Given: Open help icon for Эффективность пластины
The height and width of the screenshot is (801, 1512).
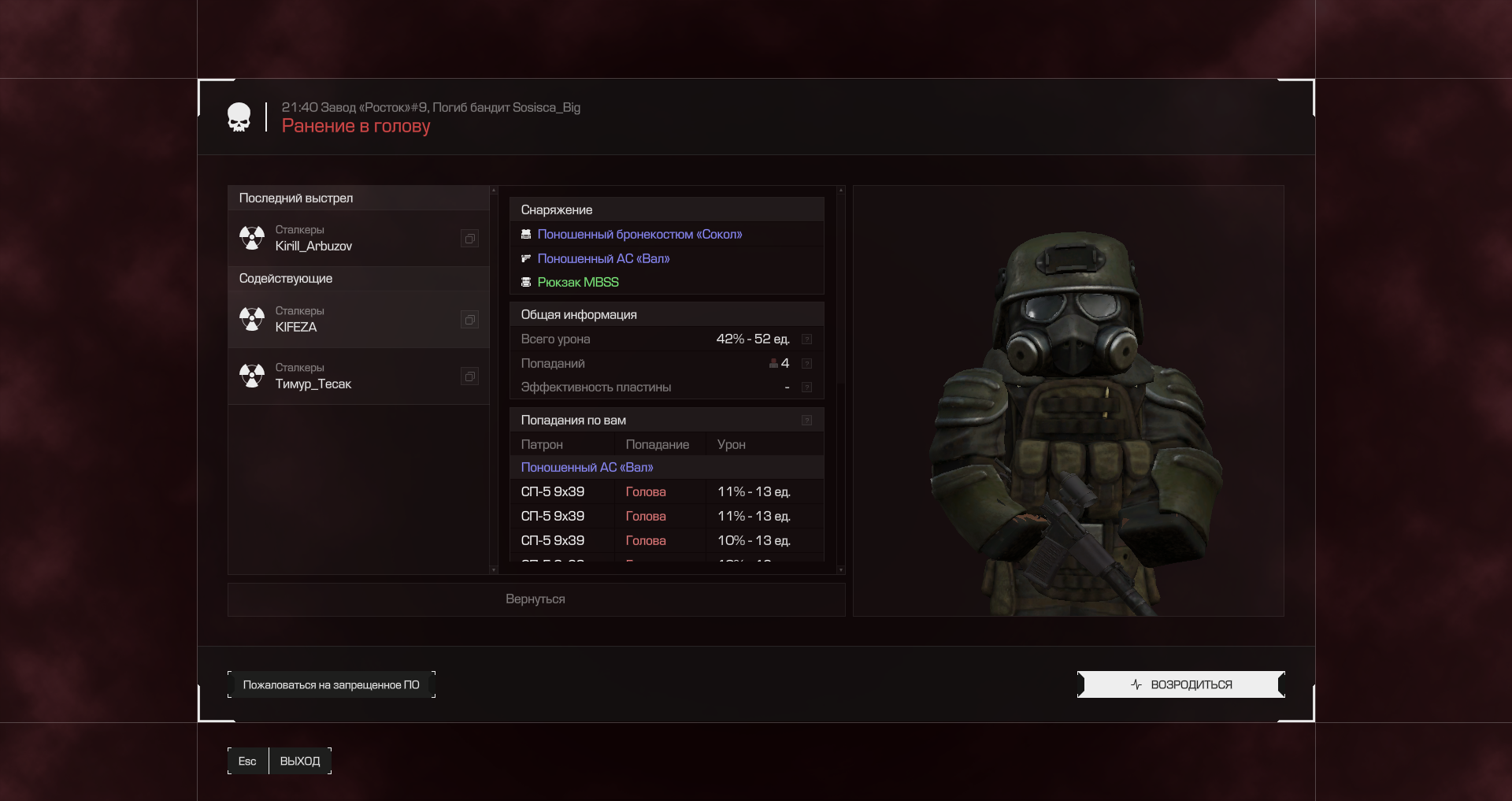Looking at the screenshot, I should pyautogui.click(x=806, y=387).
